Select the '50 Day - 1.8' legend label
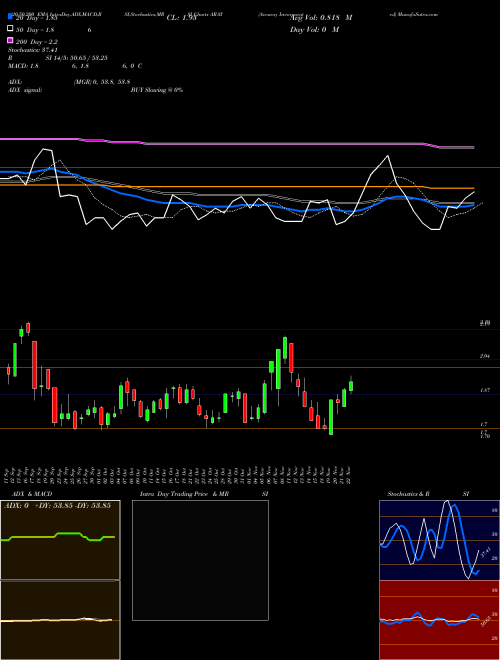This screenshot has width=500, height=660. [35, 30]
